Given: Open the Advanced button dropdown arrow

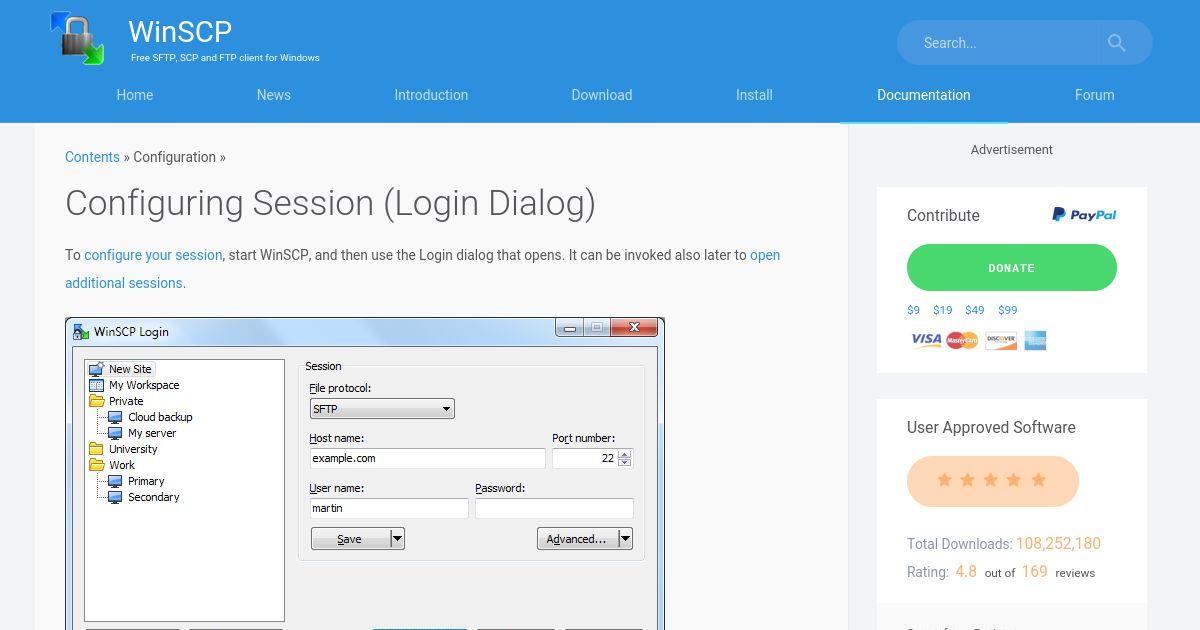Looking at the screenshot, I should 625,539.
